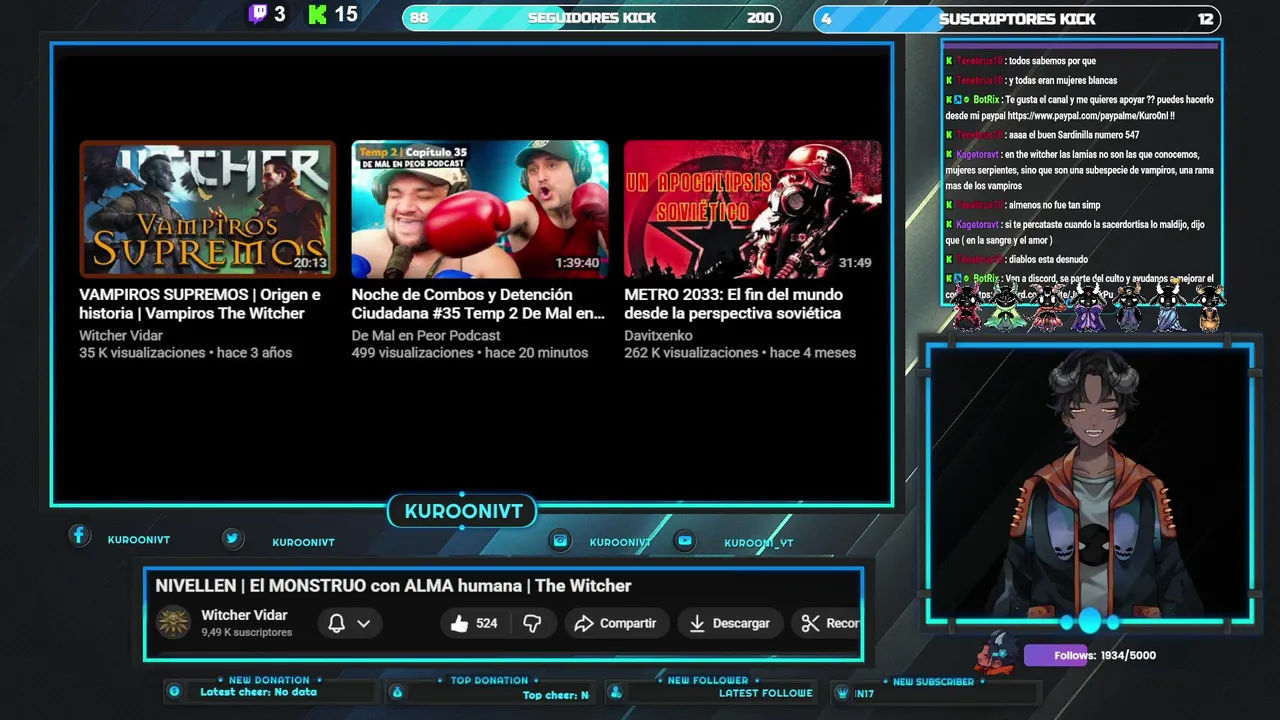This screenshot has width=1280, height=720.
Task: Open the METRO 2033 video title
Action: (733, 304)
